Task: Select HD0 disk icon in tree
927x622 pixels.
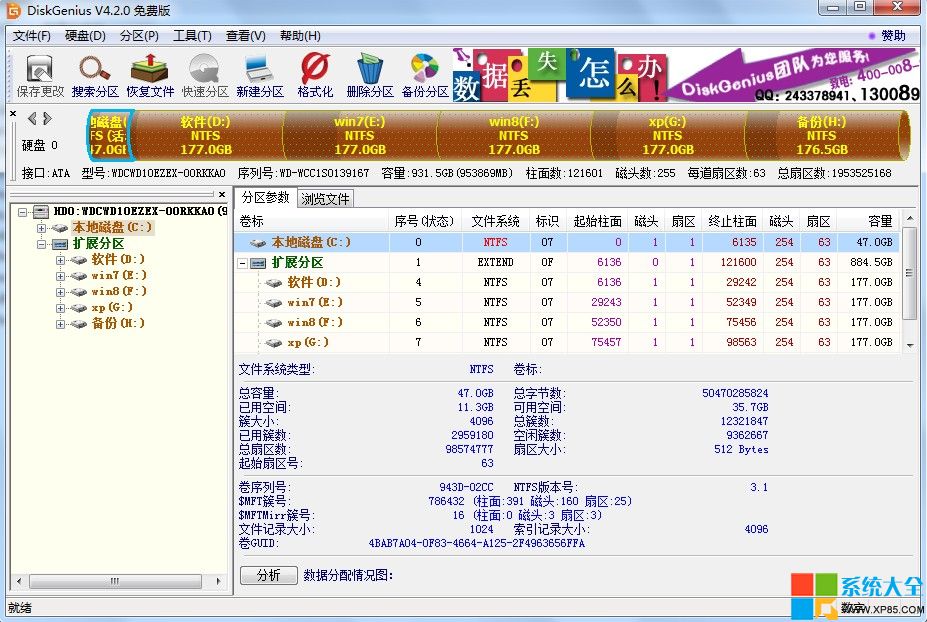Action: click(x=41, y=211)
